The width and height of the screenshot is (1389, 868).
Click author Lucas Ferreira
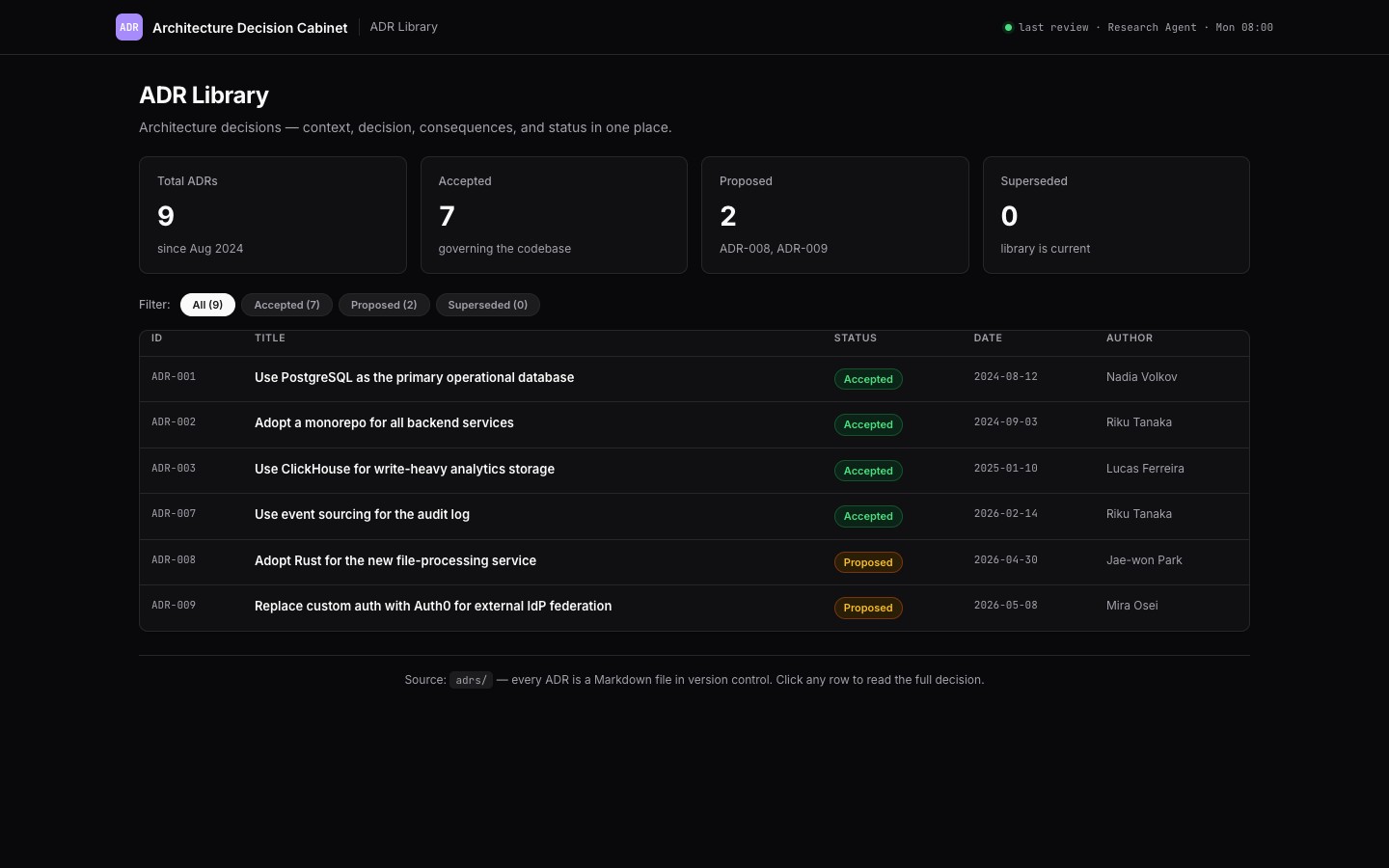(1145, 469)
